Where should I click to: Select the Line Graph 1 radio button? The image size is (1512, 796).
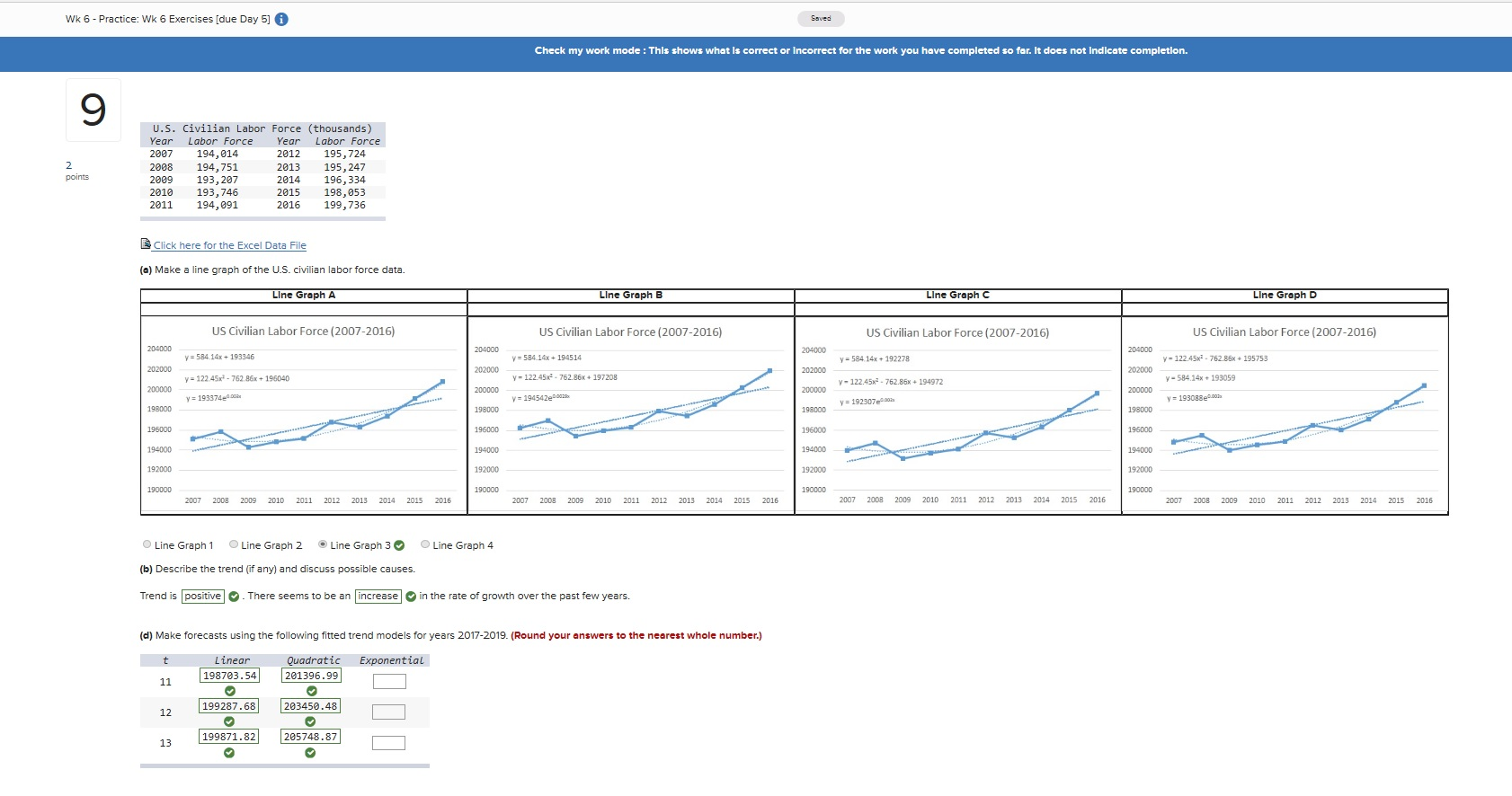147,544
